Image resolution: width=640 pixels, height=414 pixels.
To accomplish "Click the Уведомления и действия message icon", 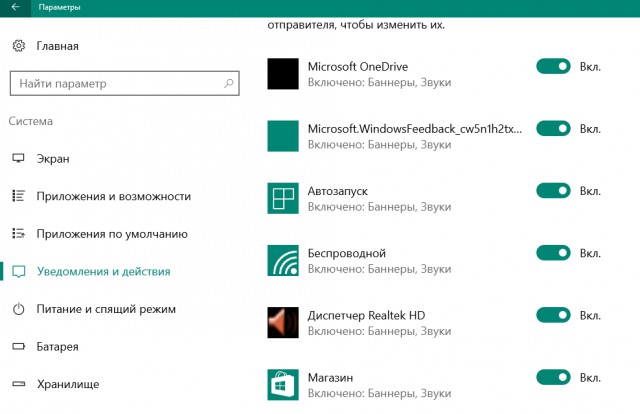I will pos(19,272).
